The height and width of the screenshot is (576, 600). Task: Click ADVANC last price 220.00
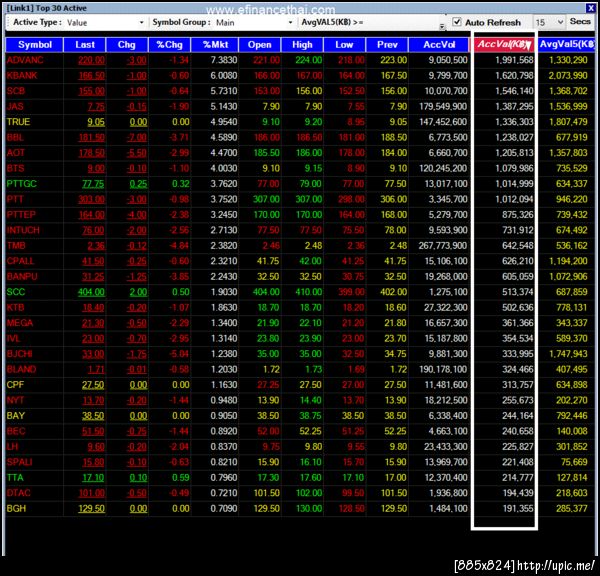pos(91,60)
